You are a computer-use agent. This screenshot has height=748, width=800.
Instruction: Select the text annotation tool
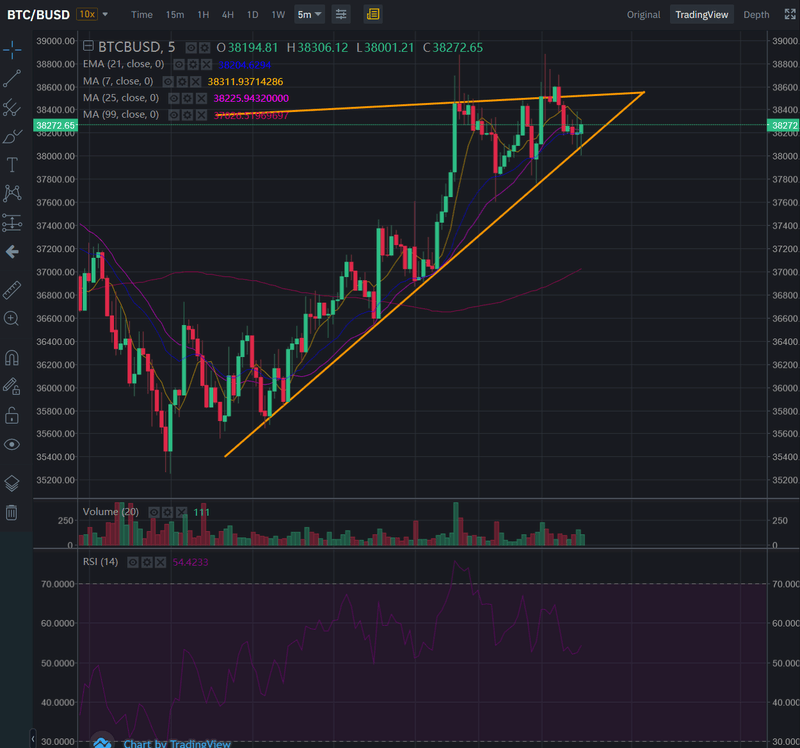pyautogui.click(x=12, y=165)
